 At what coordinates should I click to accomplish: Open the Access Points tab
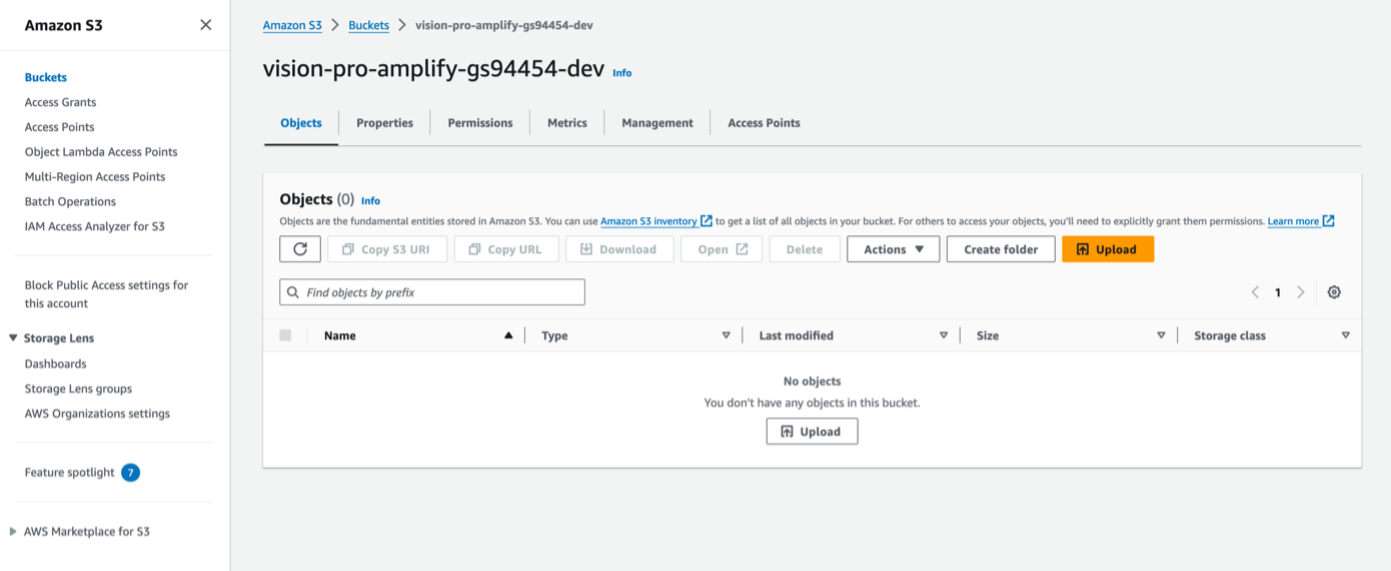pyautogui.click(x=764, y=123)
